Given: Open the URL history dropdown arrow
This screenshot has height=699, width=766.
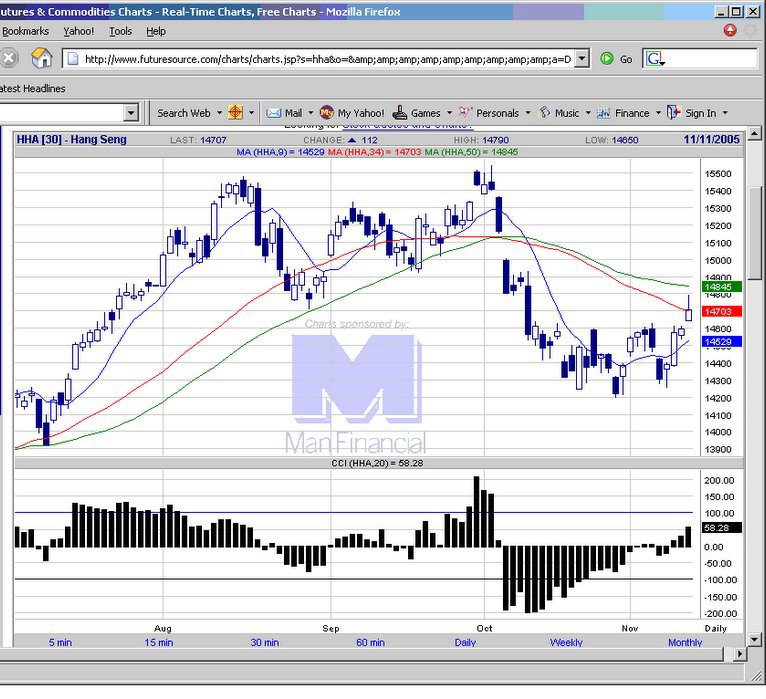Looking at the screenshot, I should pyautogui.click(x=581, y=59).
